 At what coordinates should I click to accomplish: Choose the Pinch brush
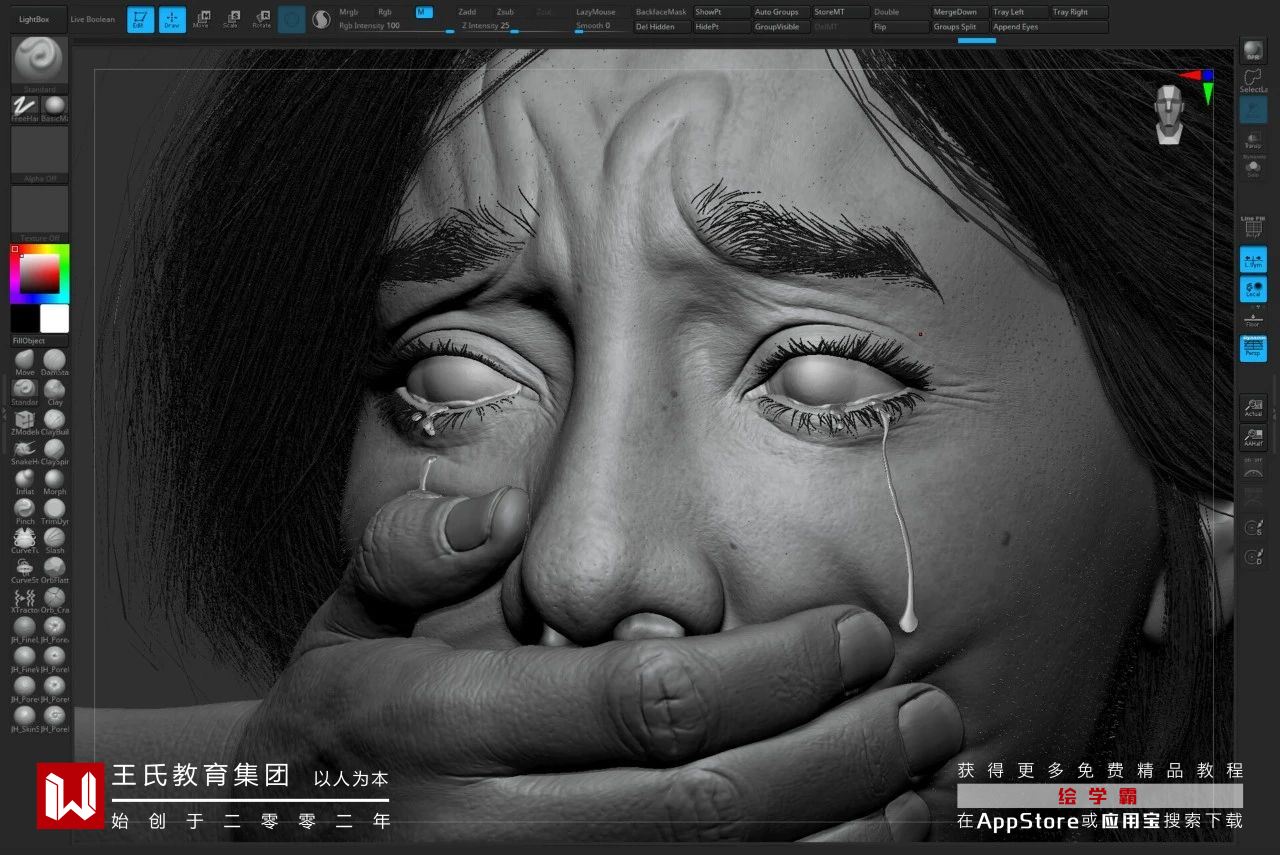(x=25, y=511)
